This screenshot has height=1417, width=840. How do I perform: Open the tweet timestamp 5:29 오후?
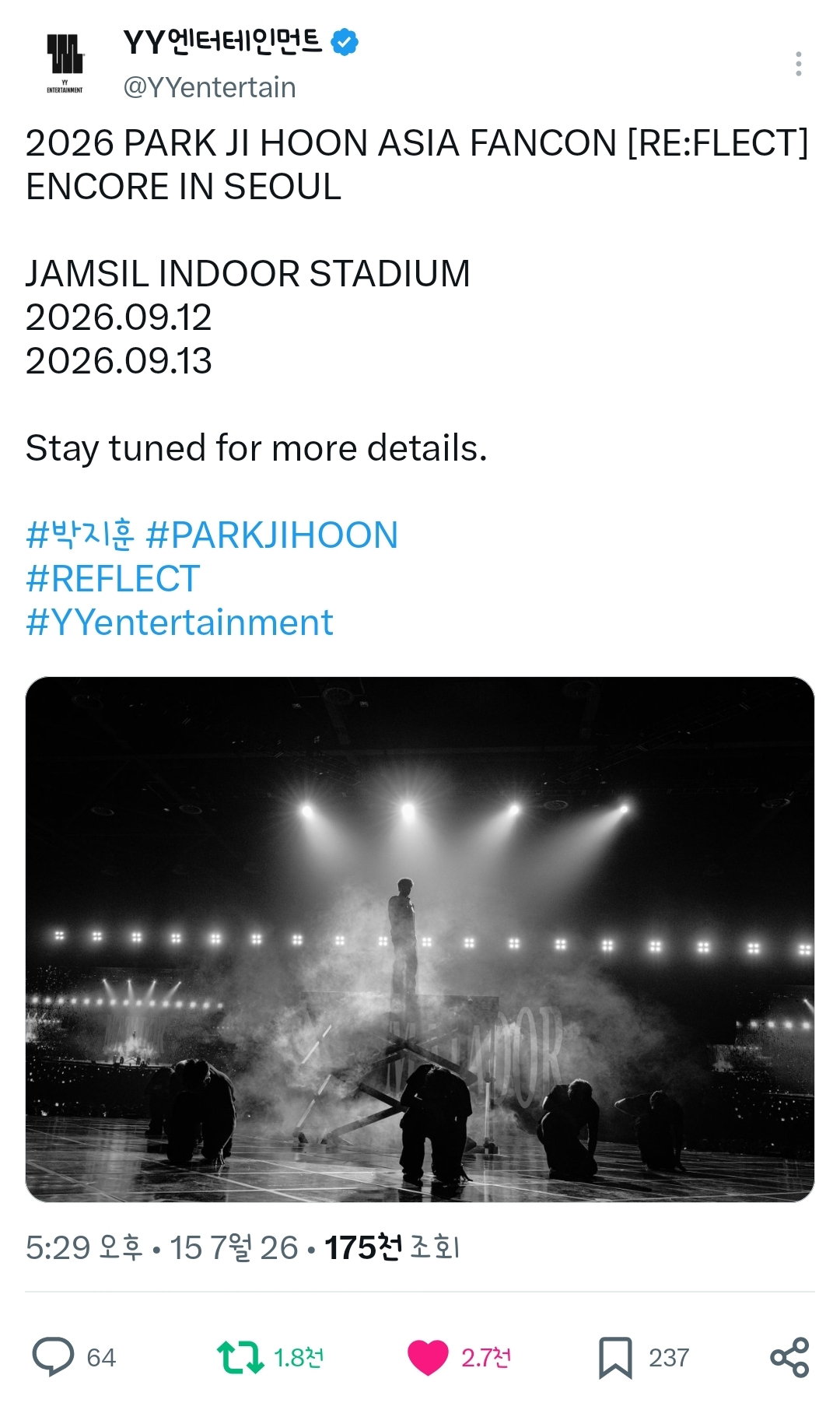[84, 1247]
